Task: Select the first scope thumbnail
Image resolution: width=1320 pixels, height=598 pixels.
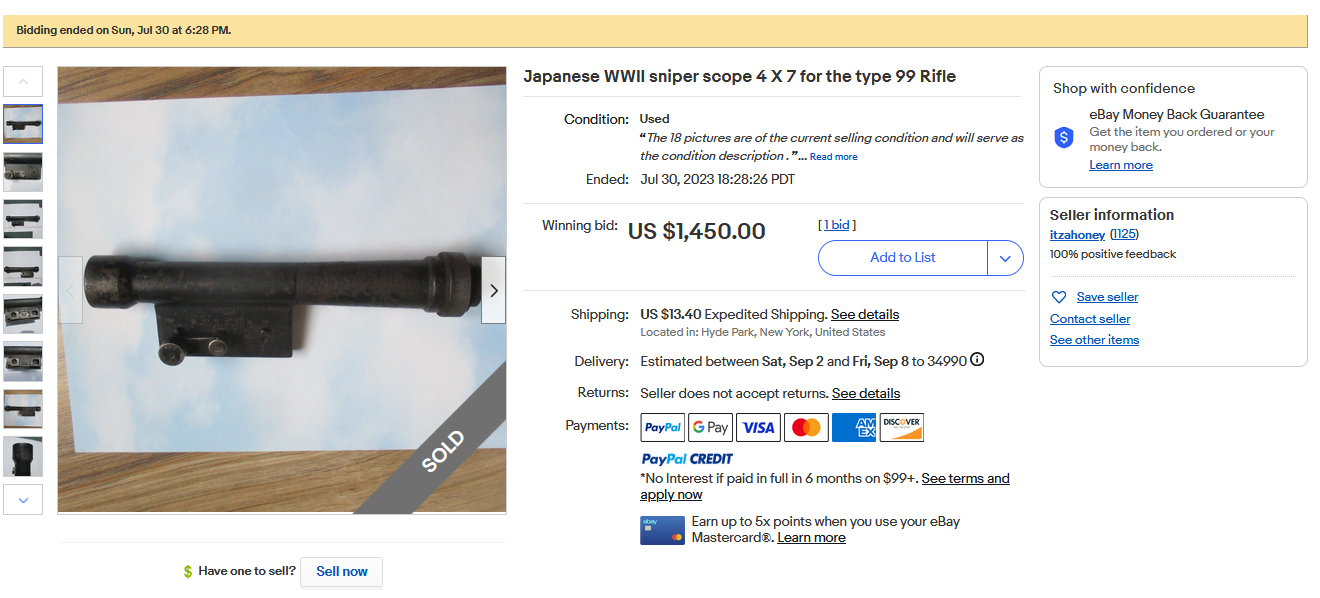Action: coord(23,124)
